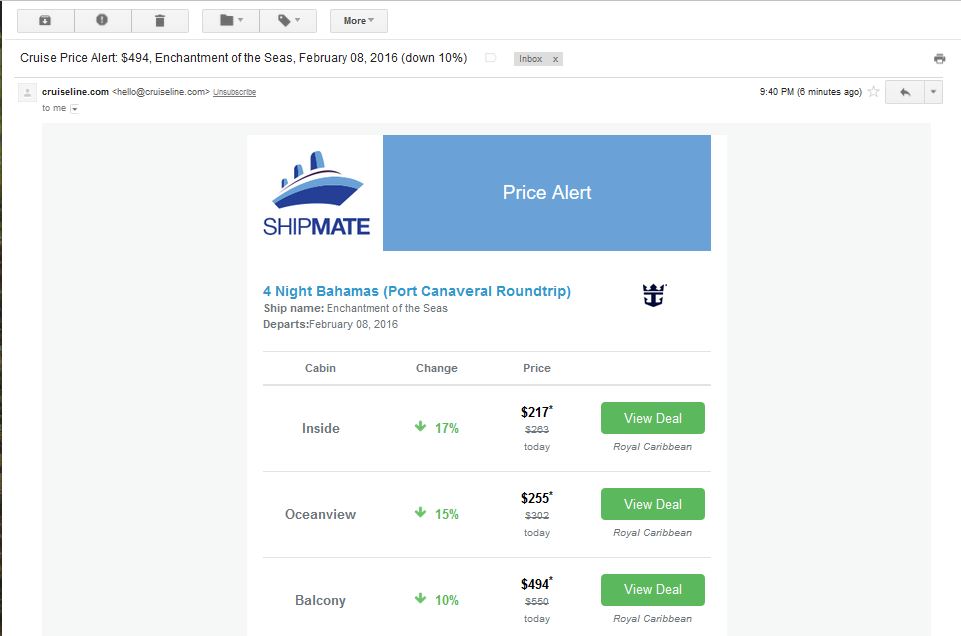Screen dimensions: 961x636
Task: Click the Unsubscribe link
Action: coord(235,92)
